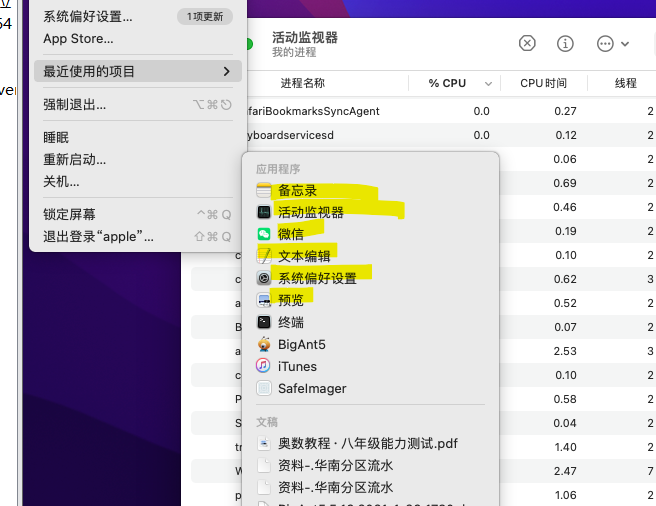Click the WeChat icon beside 微信
Image resolution: width=656 pixels, height=506 pixels.
(264, 234)
